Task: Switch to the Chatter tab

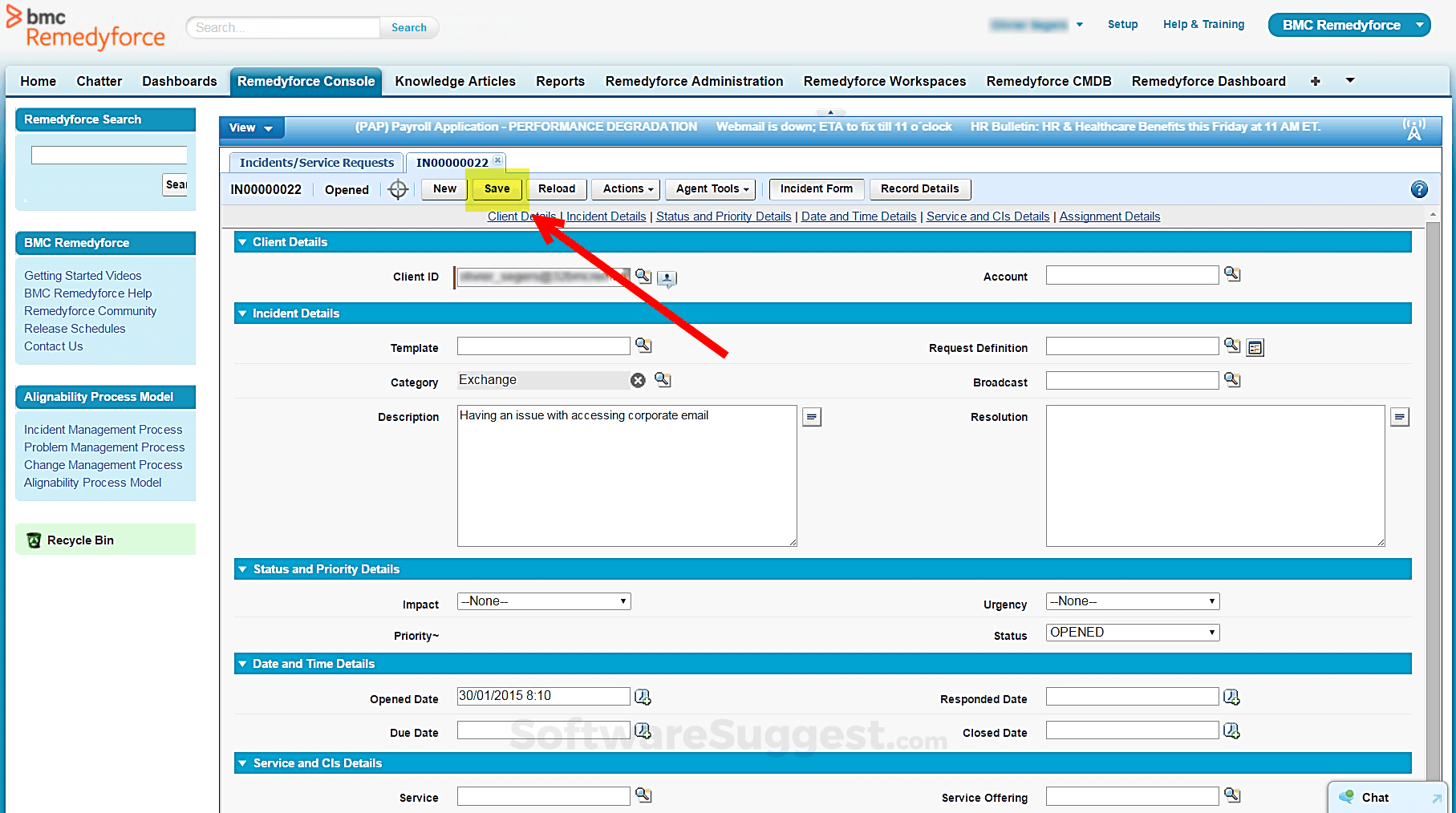Action: [x=99, y=81]
